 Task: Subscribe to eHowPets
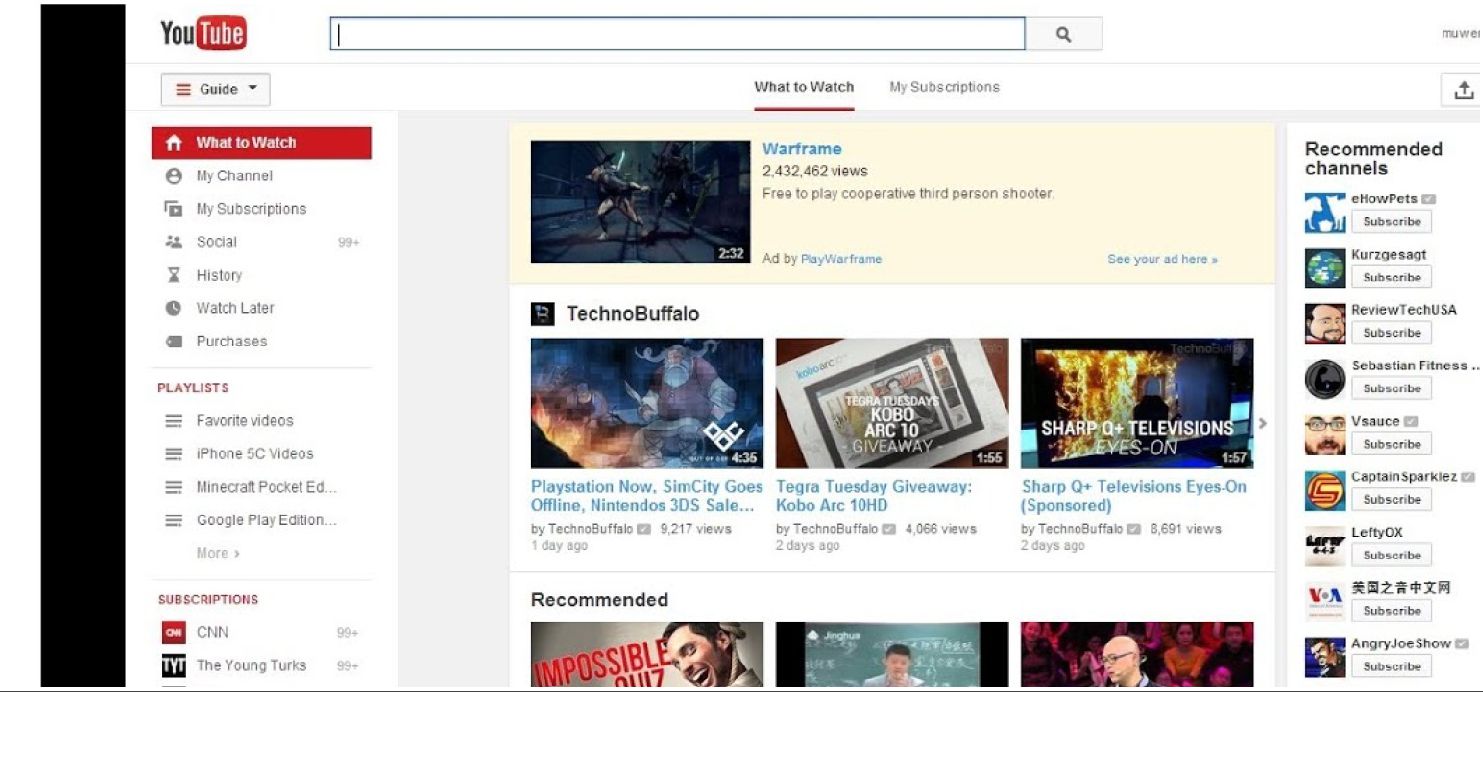click(1392, 222)
